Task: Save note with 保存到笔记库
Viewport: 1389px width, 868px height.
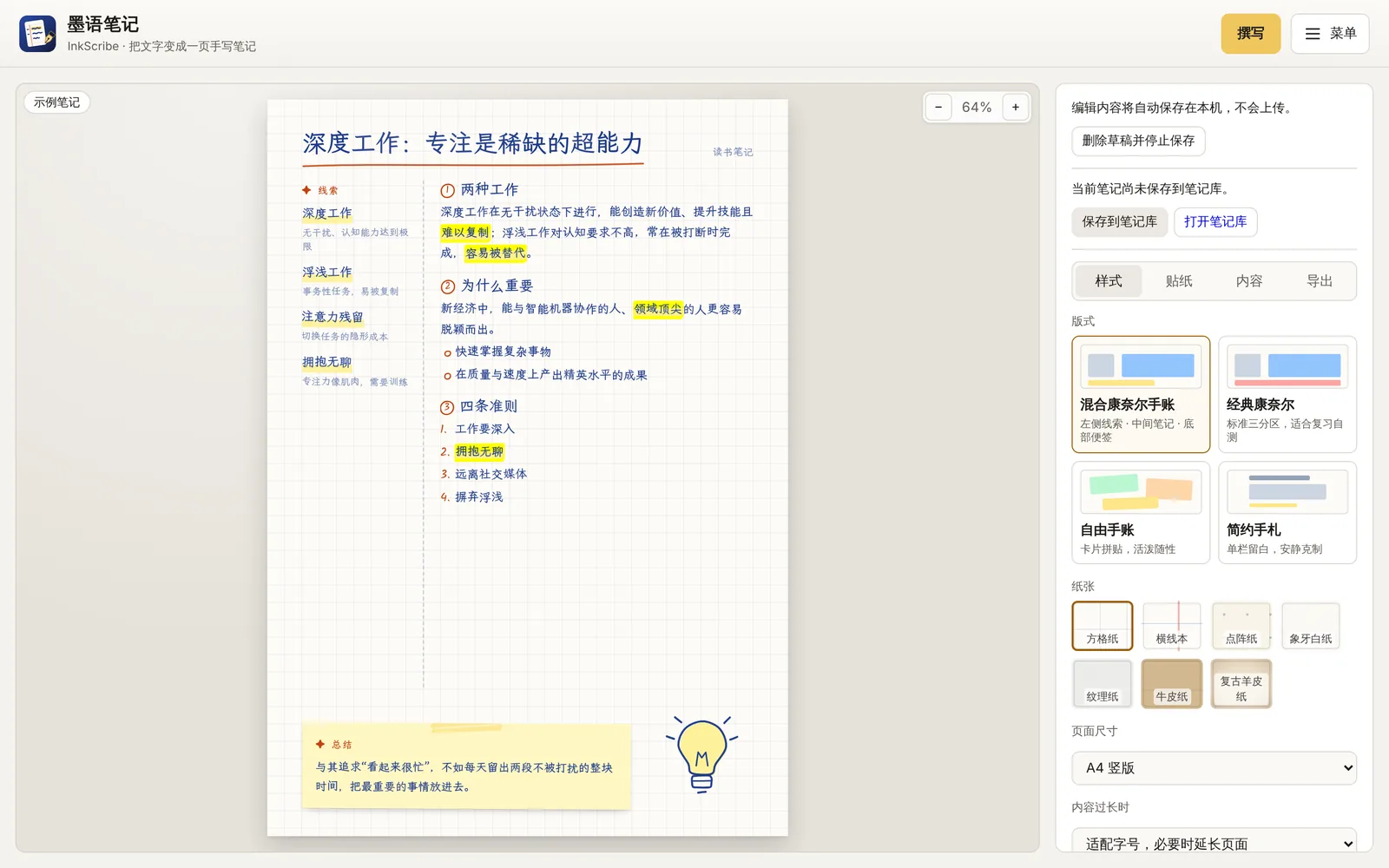Action: tap(1119, 222)
